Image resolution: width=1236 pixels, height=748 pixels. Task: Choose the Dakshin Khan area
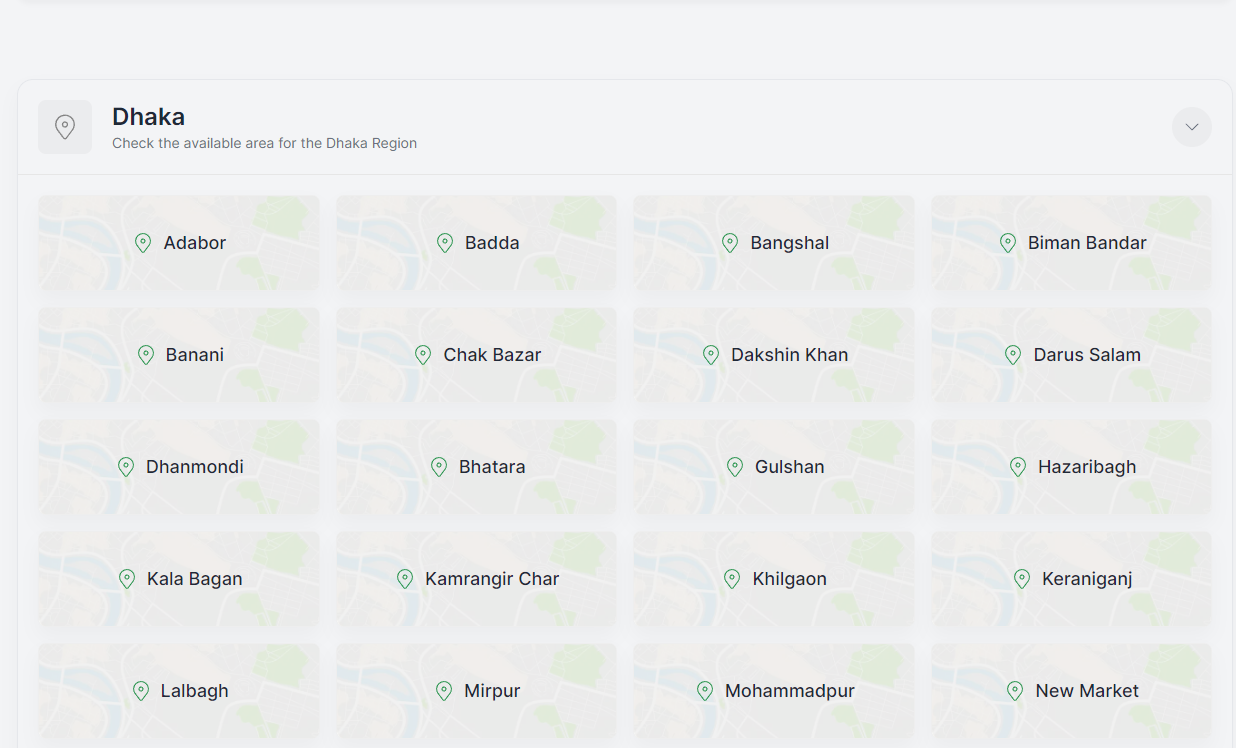pos(773,355)
